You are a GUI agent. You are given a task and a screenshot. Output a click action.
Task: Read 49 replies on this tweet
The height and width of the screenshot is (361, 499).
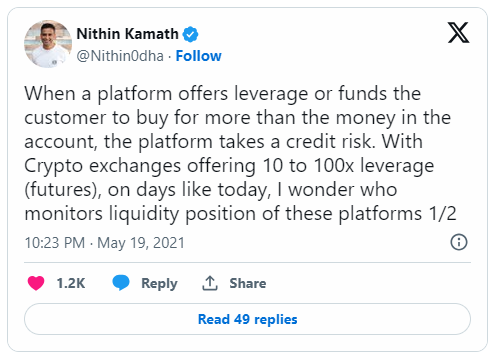click(247, 319)
